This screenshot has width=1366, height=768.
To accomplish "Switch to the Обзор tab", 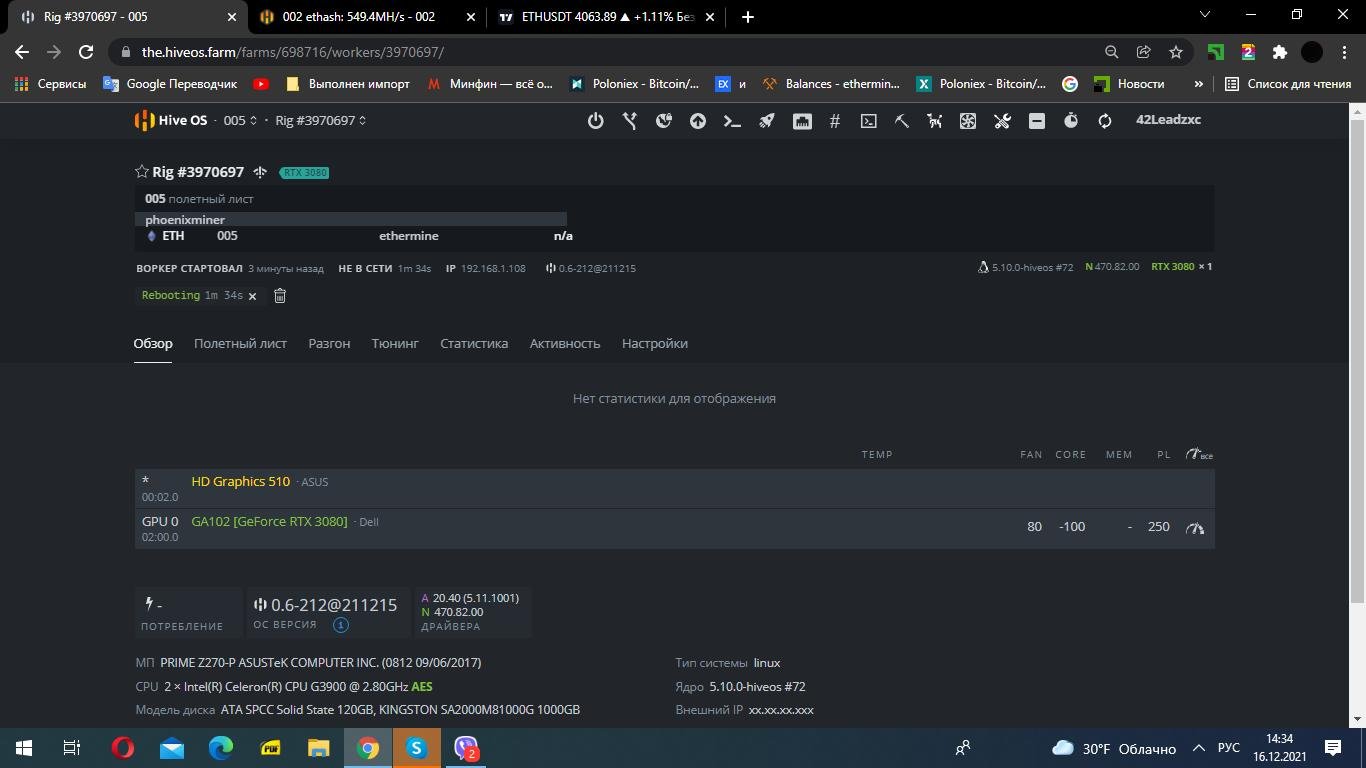I will click(153, 343).
